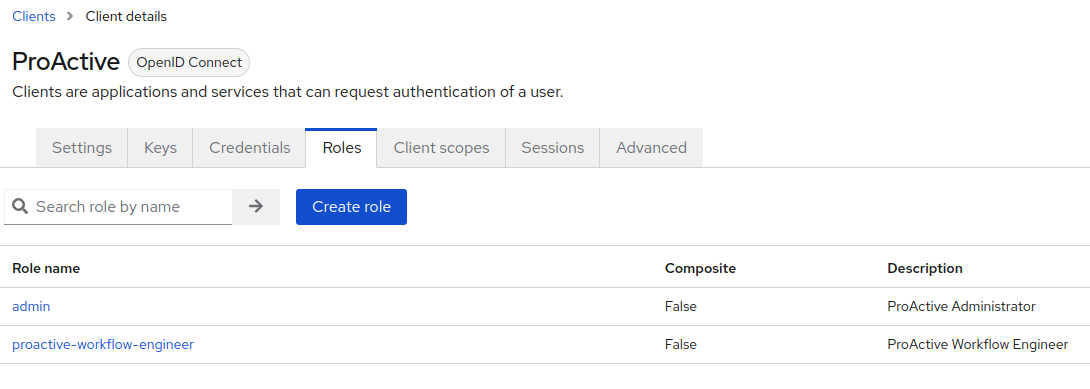Viewport: 1090px width, 389px height.
Task: Click the search arrow submit button
Action: [x=256, y=206]
